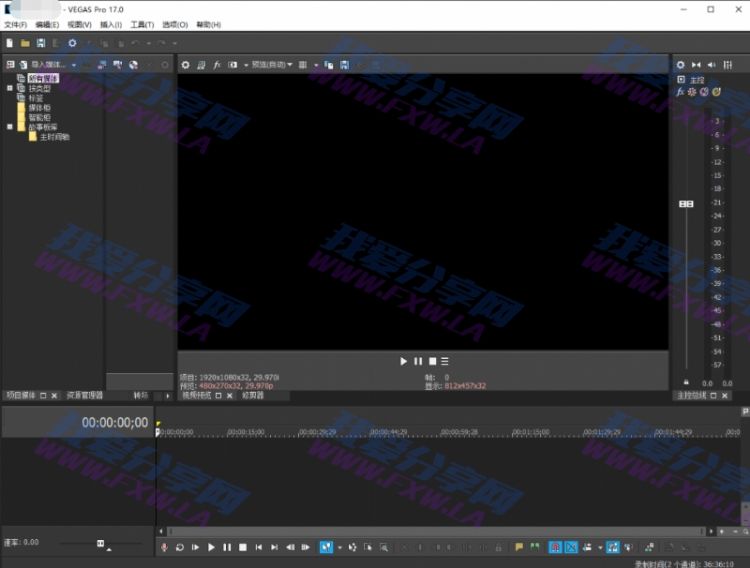Click the horizontal timeline scrollbar
The image size is (750, 568).
pyautogui.click(x=435, y=531)
